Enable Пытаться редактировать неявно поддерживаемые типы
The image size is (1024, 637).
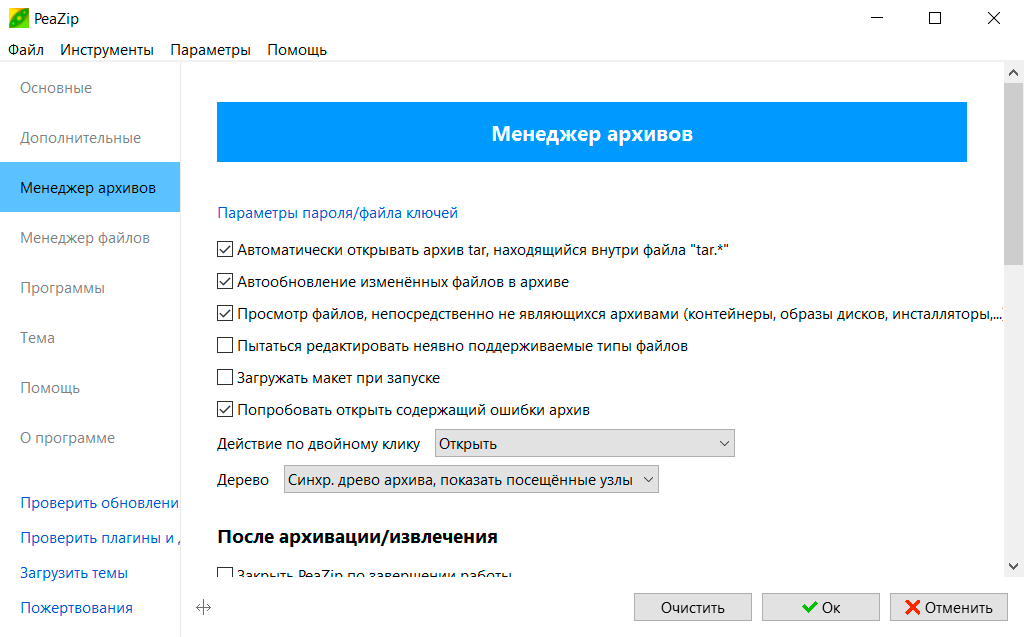click(x=225, y=345)
